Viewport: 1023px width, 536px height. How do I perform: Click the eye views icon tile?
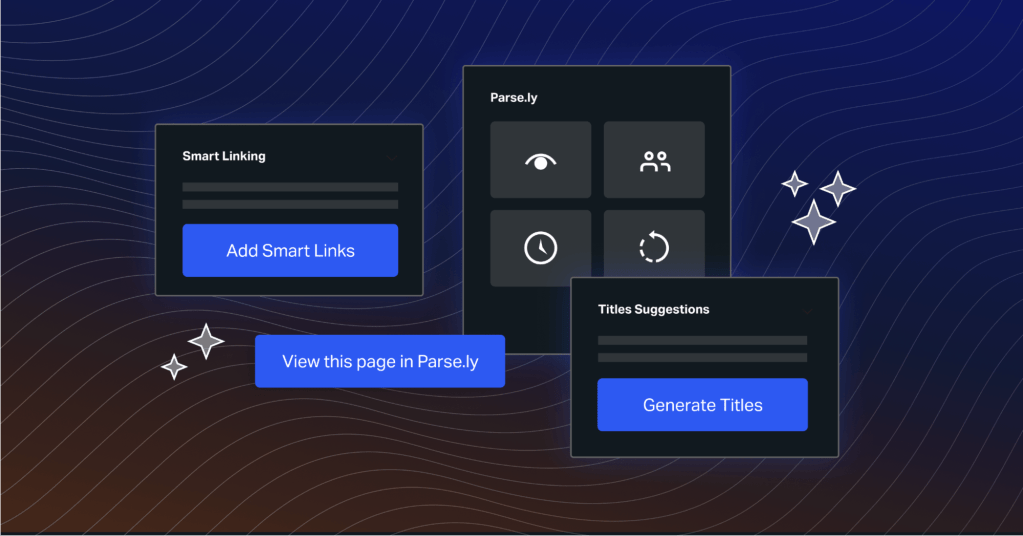[x=541, y=160]
